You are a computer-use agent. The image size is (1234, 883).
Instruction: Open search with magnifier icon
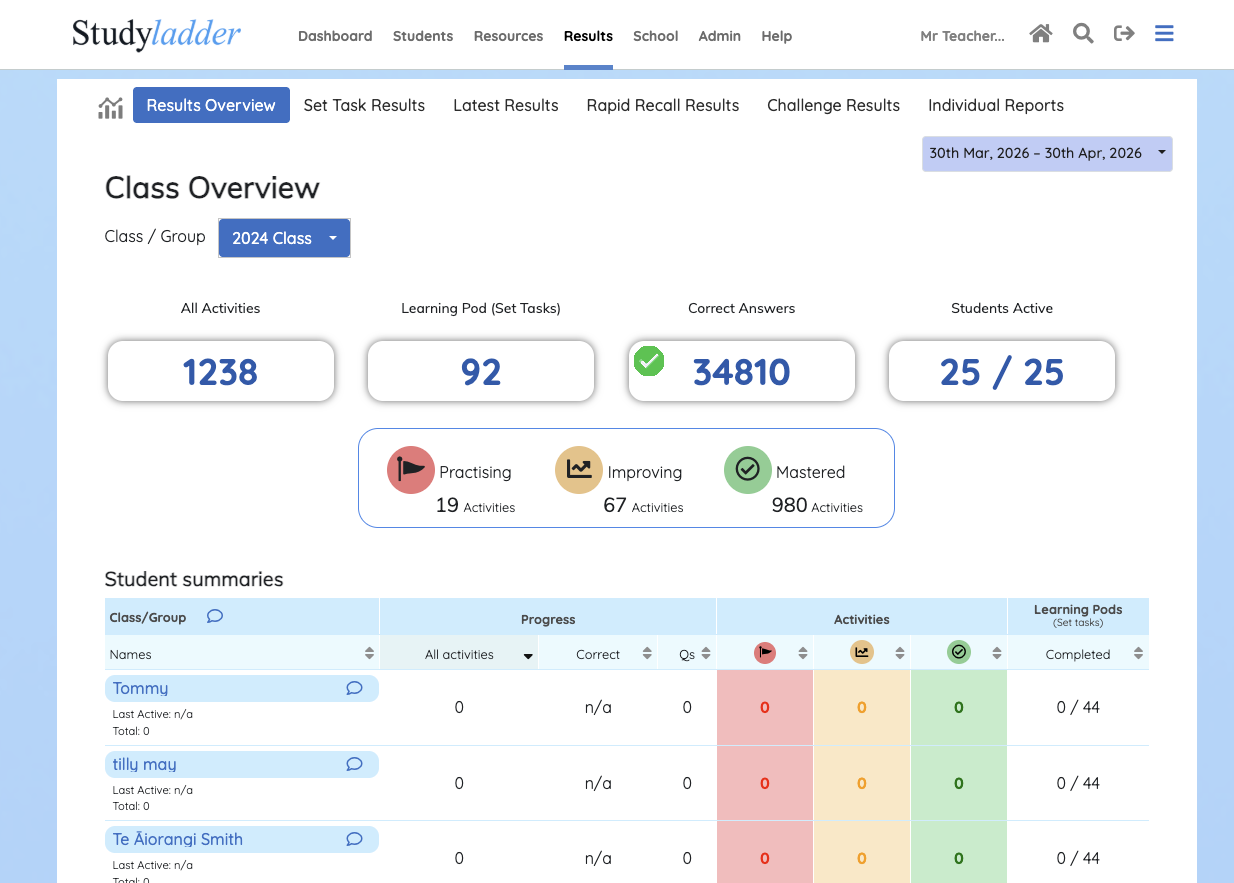tap(1083, 34)
